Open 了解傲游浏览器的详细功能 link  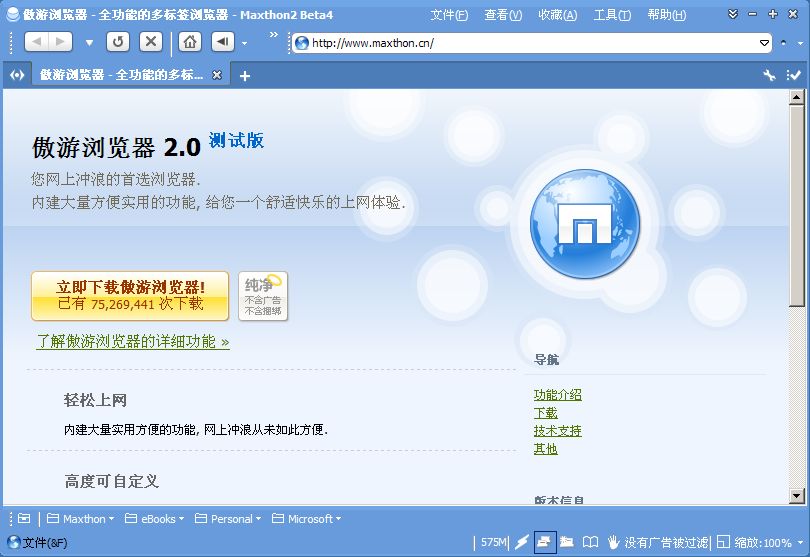pyautogui.click(x=133, y=342)
